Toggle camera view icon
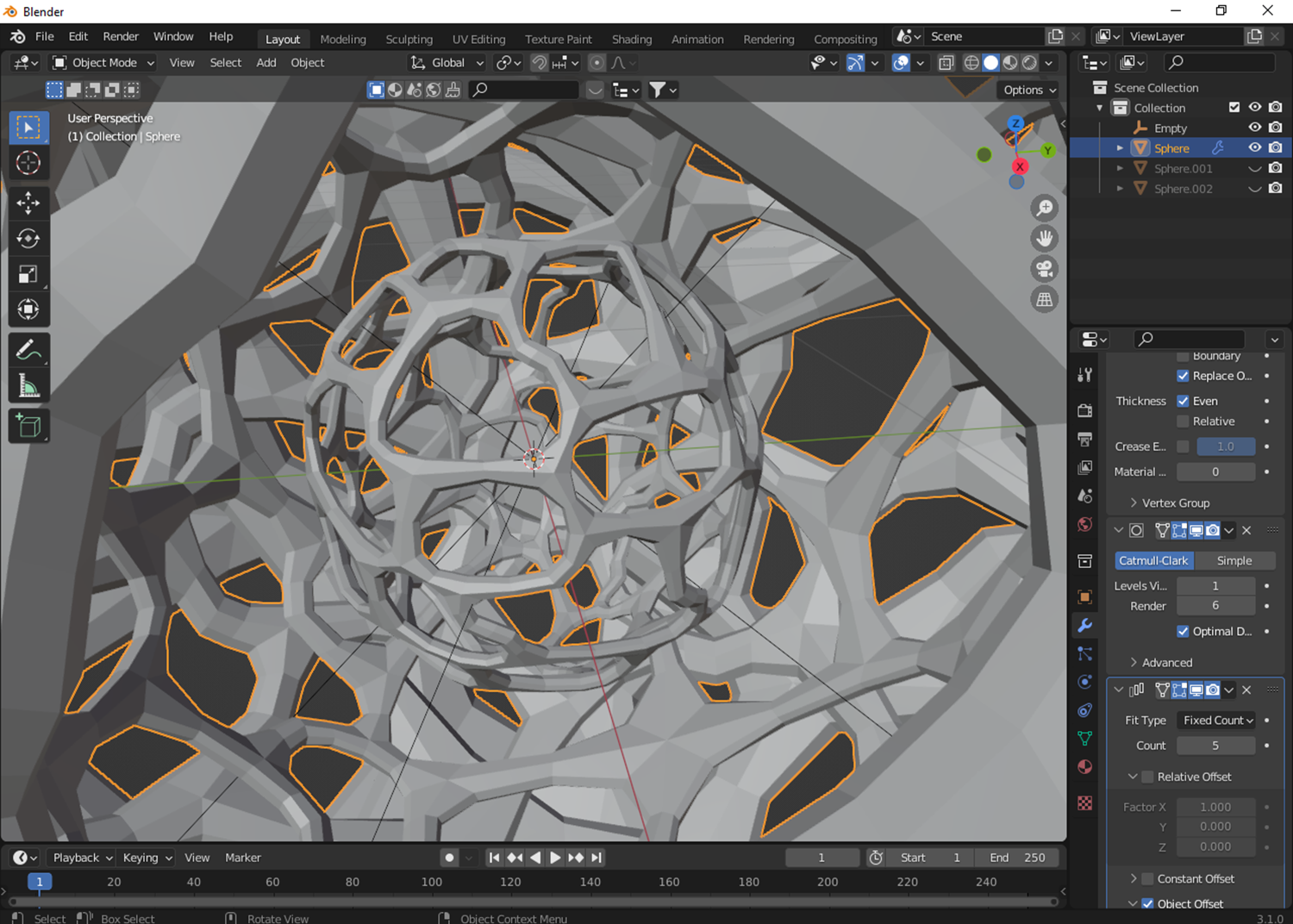The height and width of the screenshot is (924, 1293). [x=1044, y=269]
